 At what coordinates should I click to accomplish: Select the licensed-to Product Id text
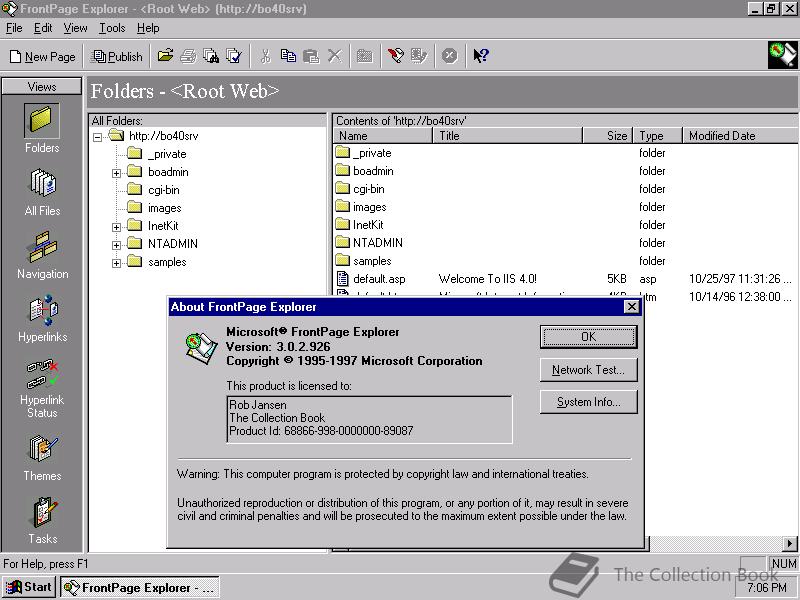tap(321, 431)
